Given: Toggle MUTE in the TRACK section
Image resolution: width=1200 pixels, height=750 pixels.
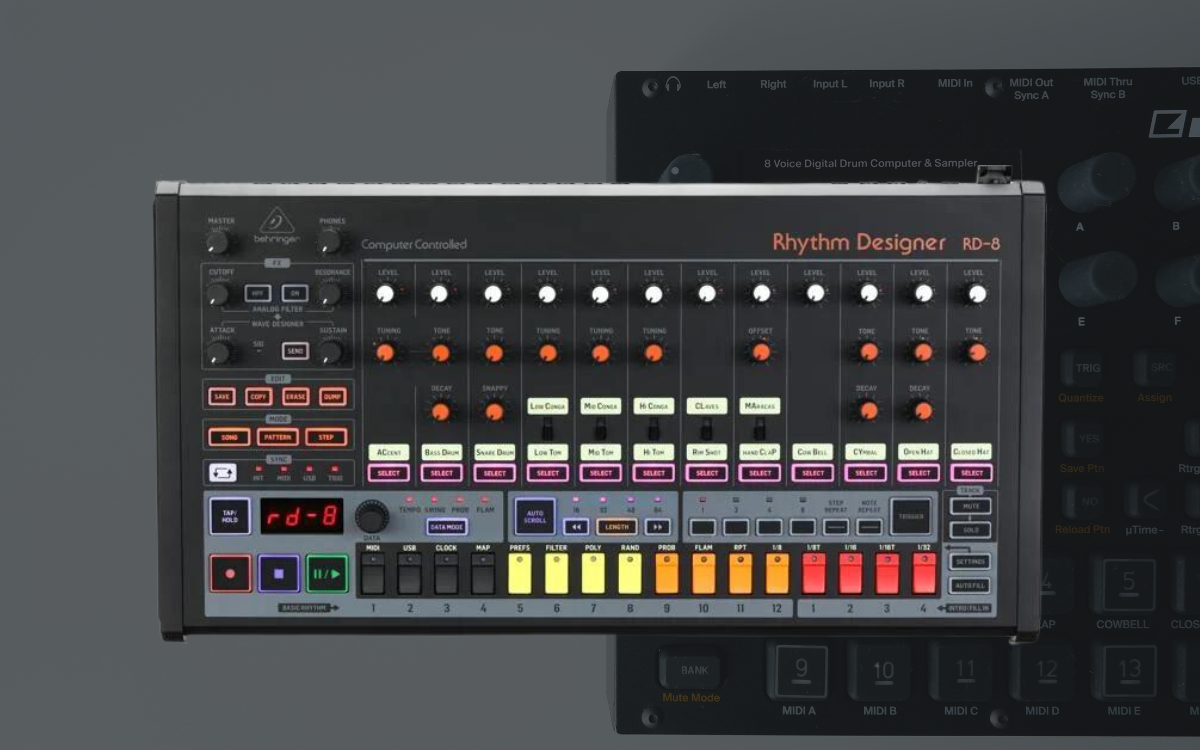Looking at the screenshot, I should point(970,506).
